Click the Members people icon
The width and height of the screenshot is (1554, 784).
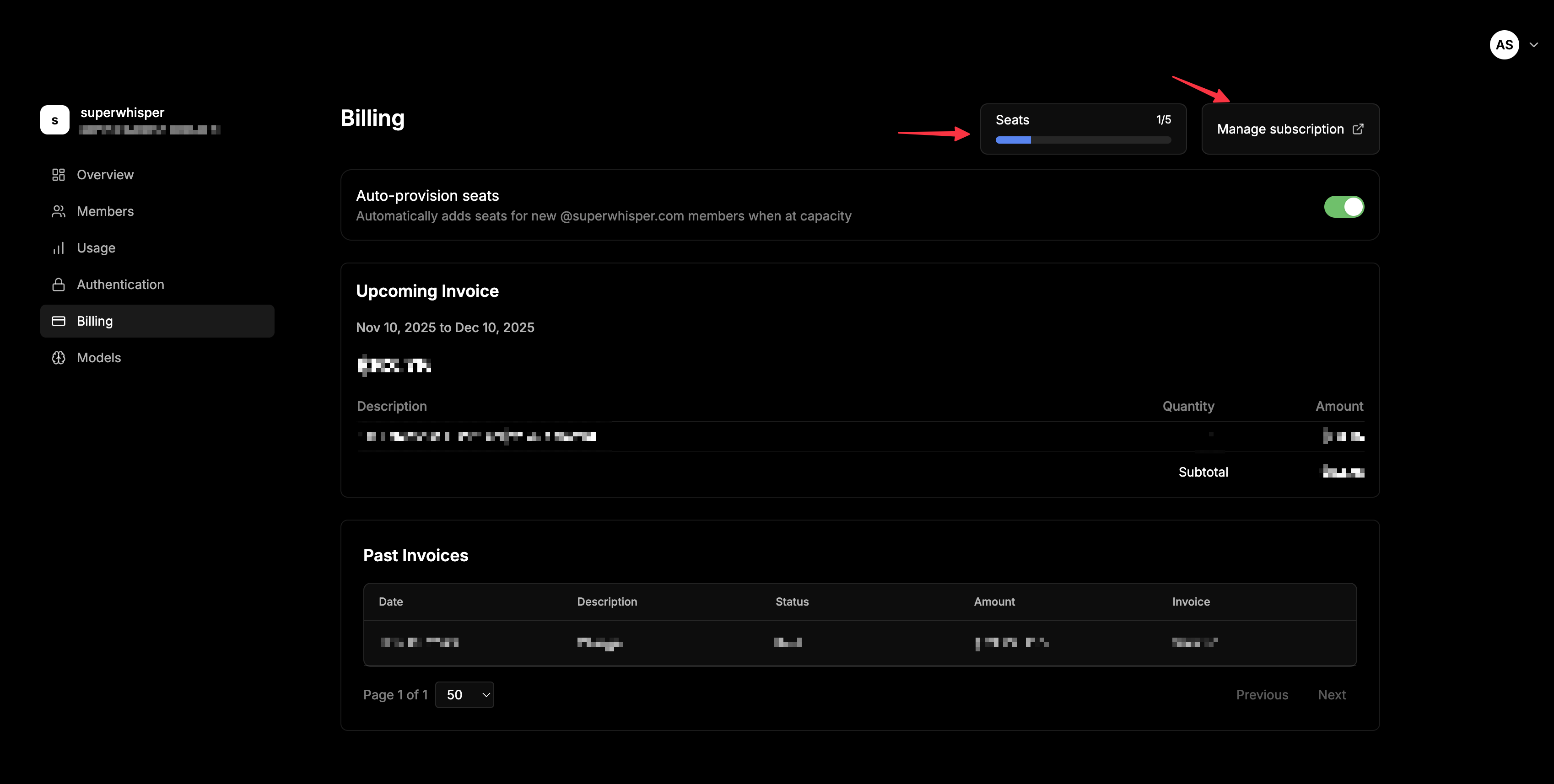coord(59,211)
